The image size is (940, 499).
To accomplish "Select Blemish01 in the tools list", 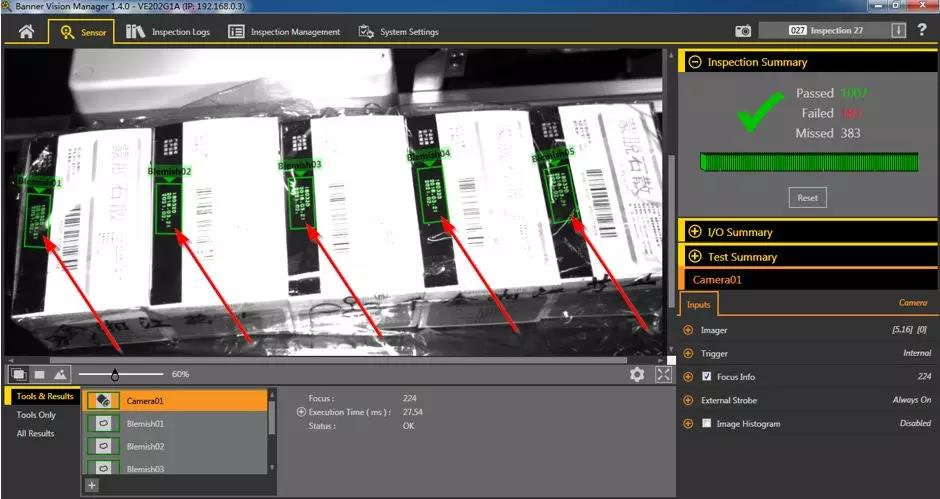I will (175, 423).
